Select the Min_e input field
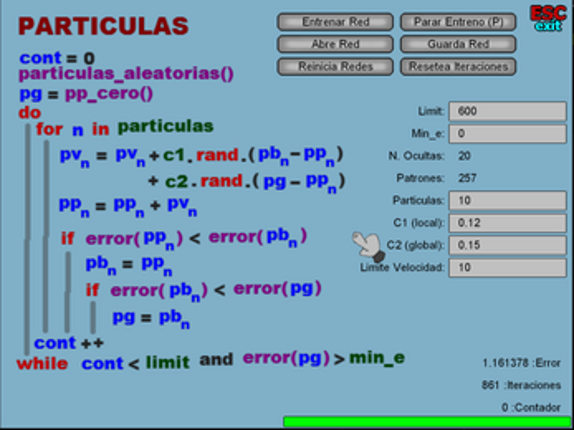 pyautogui.click(x=508, y=134)
